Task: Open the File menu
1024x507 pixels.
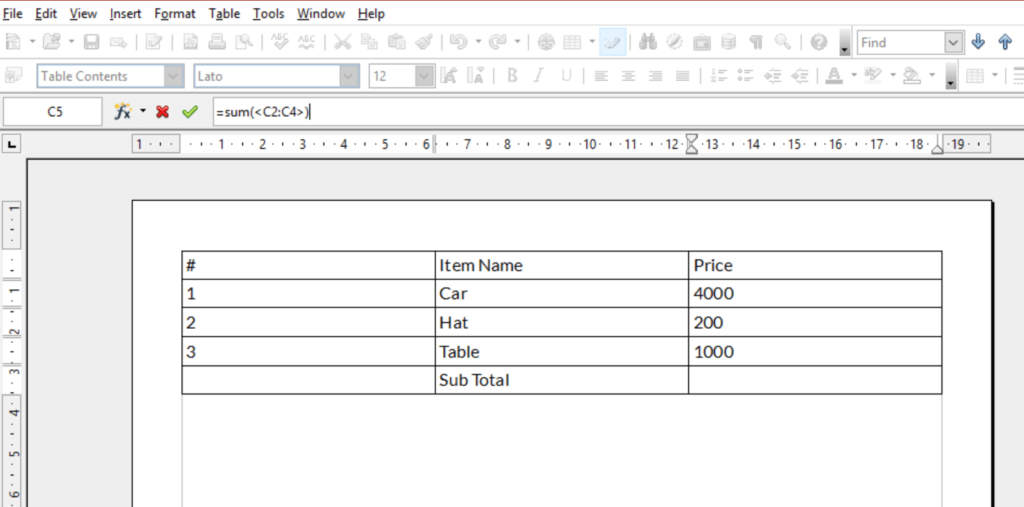Action: [12, 14]
